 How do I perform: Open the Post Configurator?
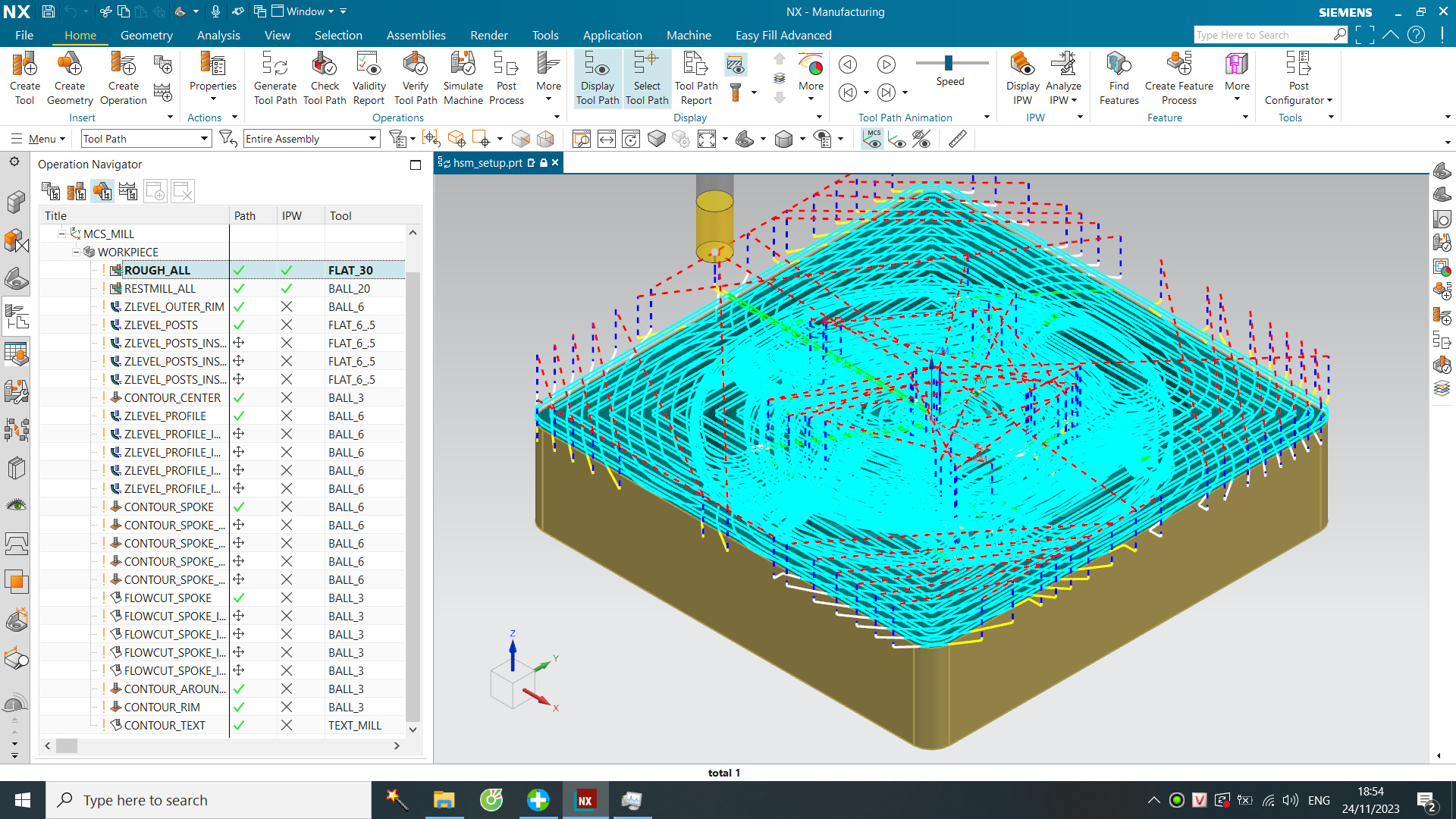coord(1298,78)
